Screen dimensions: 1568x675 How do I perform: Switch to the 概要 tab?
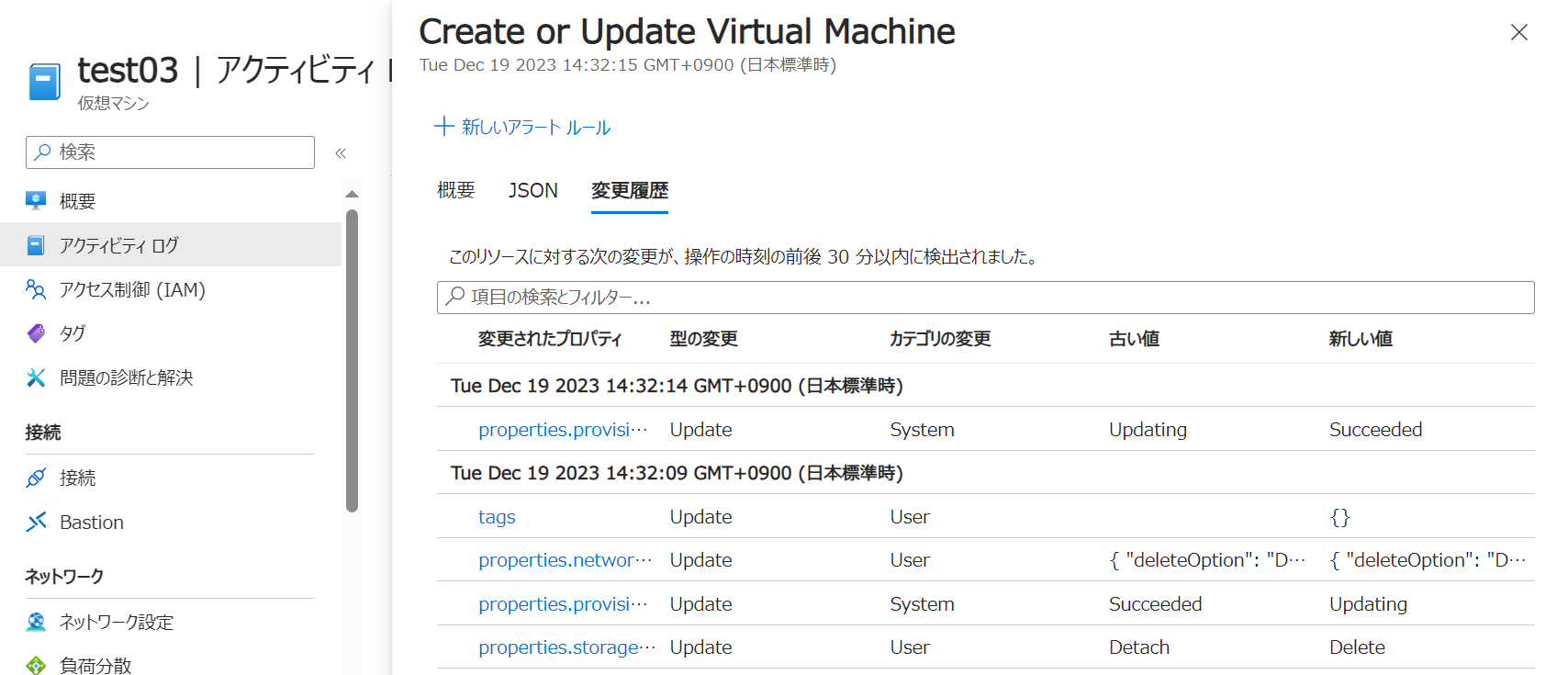click(456, 190)
